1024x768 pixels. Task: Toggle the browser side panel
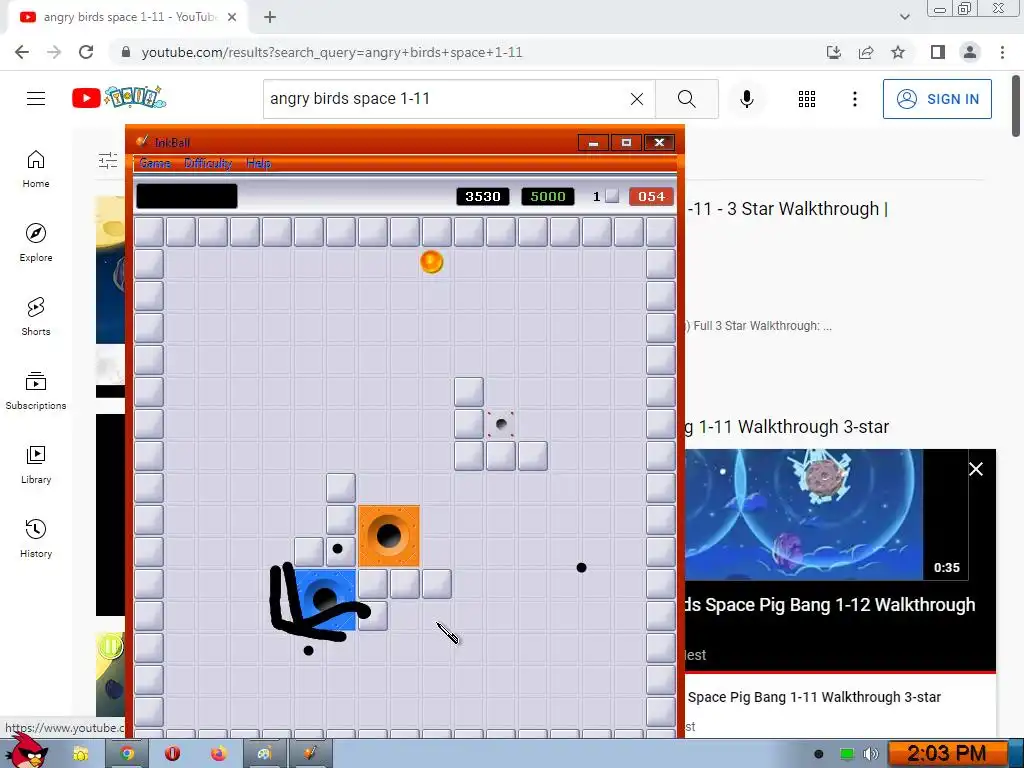(x=938, y=52)
